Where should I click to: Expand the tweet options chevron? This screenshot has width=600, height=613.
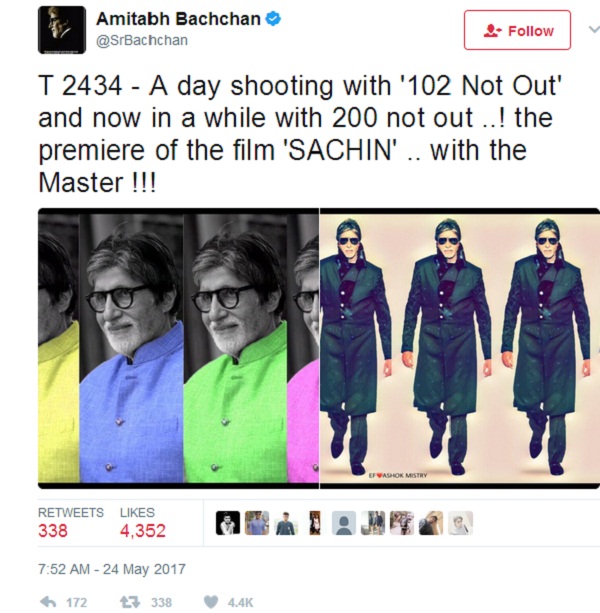[x=594, y=29]
